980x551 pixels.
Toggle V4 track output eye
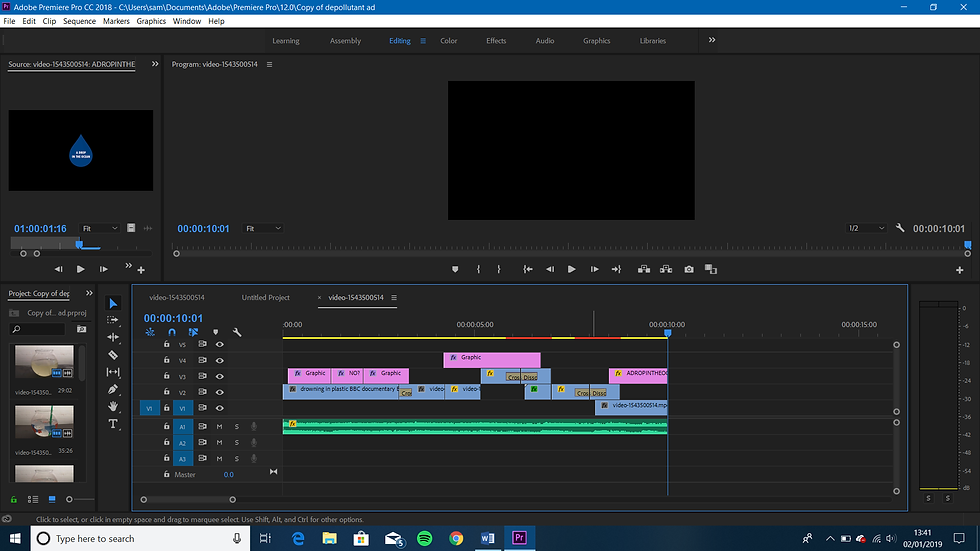point(219,360)
